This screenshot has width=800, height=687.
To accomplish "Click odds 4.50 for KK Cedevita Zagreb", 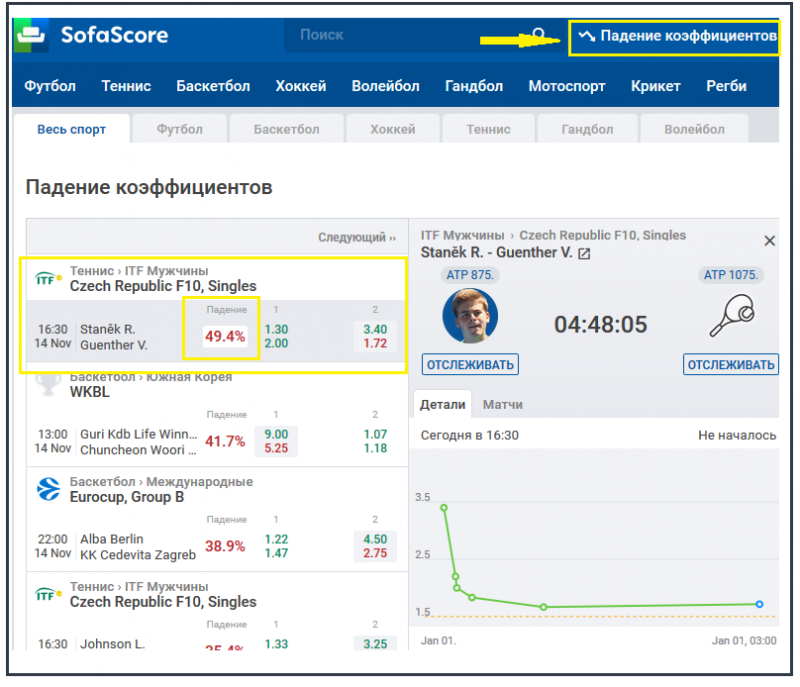I will point(375,539).
